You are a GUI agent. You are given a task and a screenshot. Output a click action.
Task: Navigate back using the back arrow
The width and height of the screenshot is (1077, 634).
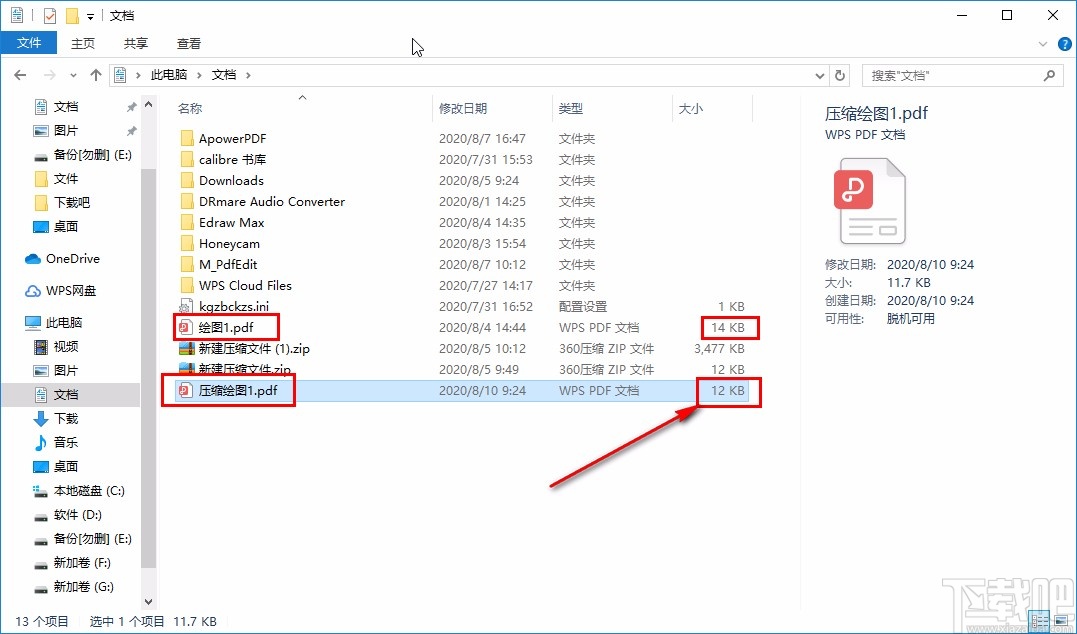pyautogui.click(x=19, y=75)
